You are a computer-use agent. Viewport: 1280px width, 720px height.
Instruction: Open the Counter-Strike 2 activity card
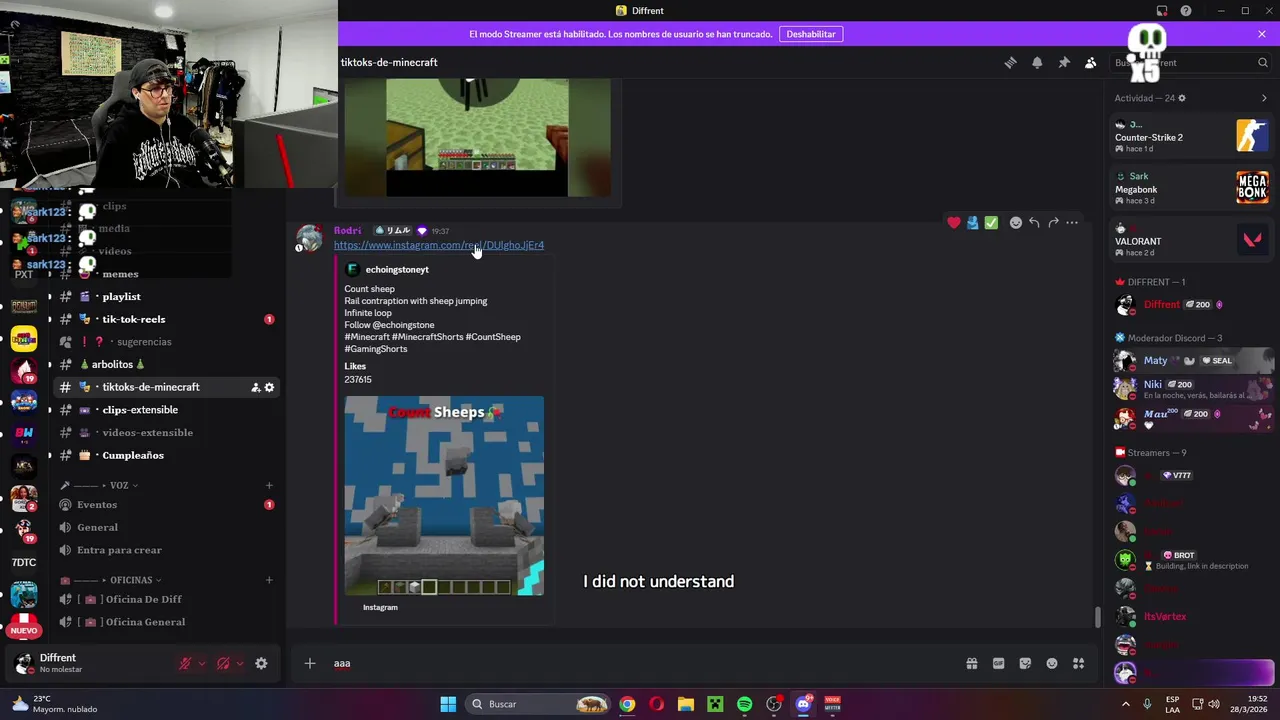pyautogui.click(x=1192, y=136)
